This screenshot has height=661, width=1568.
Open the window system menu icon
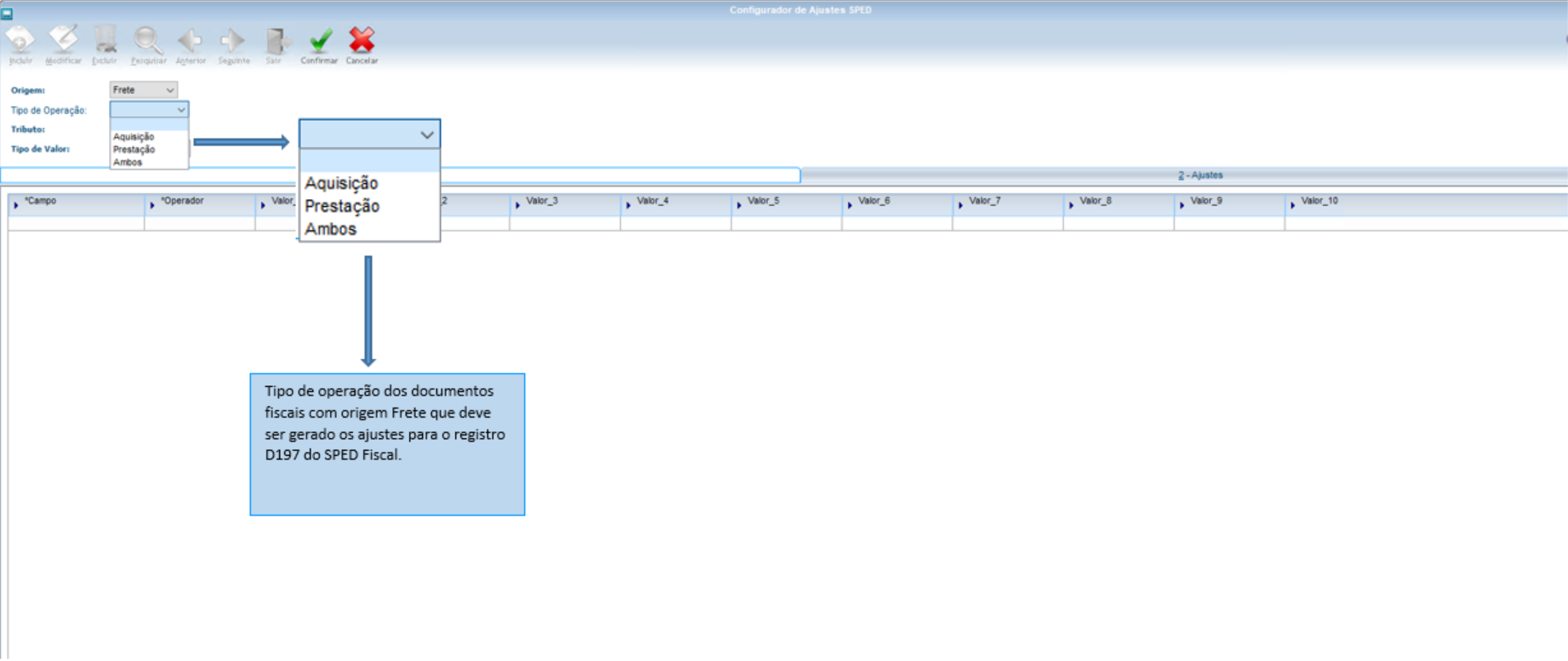tap(7, 13)
